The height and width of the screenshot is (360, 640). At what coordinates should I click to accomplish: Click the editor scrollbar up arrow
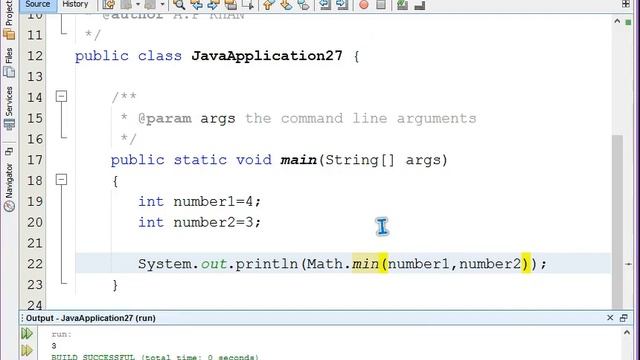click(x=617, y=21)
